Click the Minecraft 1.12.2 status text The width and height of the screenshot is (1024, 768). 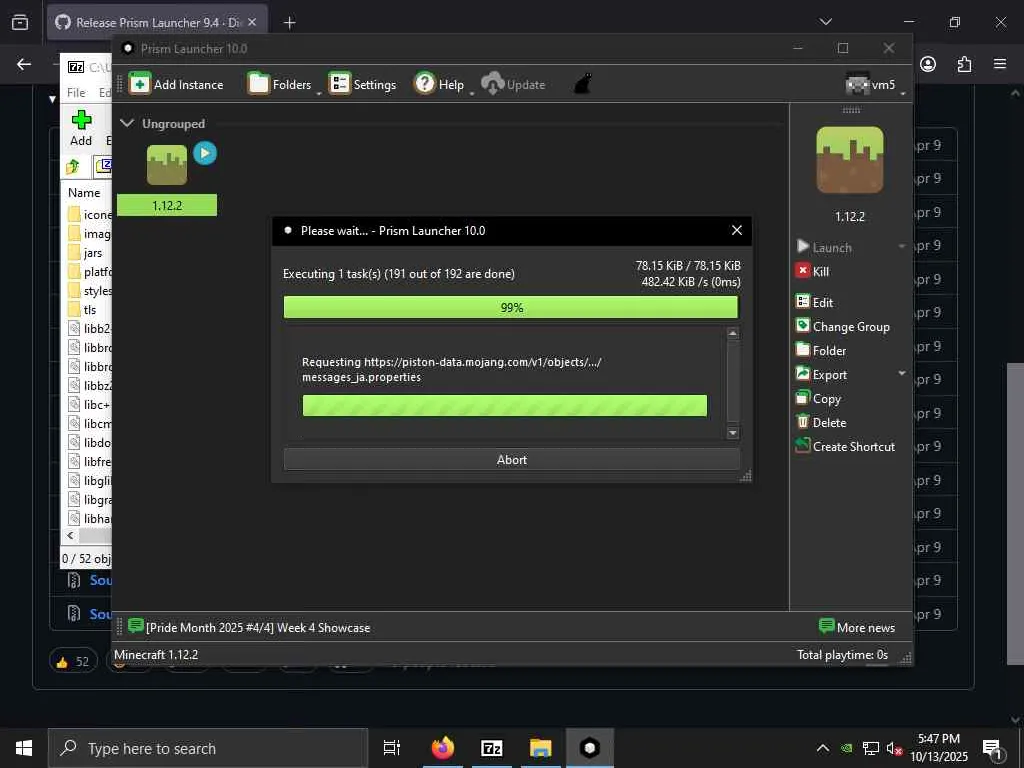pyautogui.click(x=156, y=654)
